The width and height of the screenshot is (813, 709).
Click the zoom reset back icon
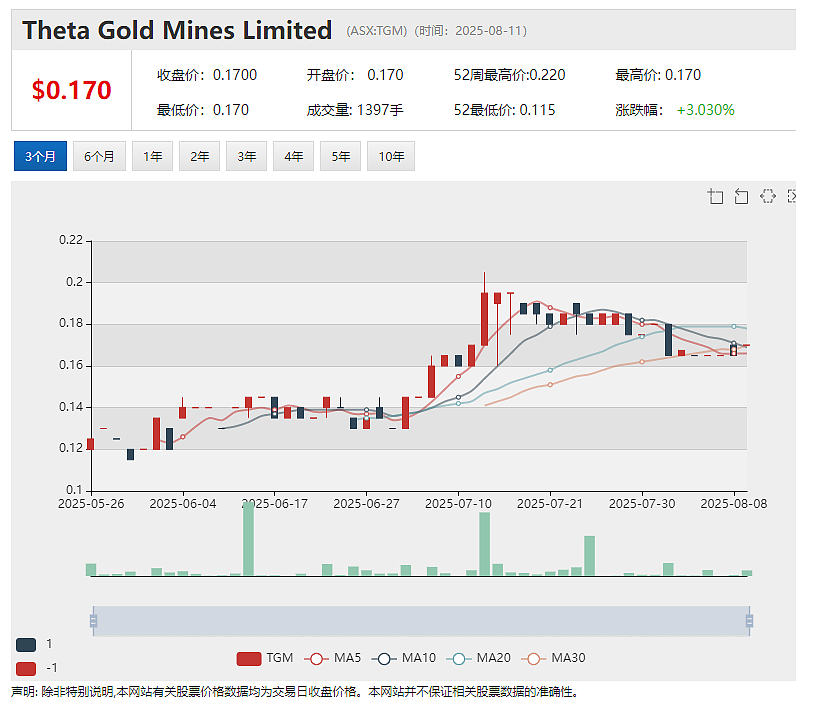click(x=741, y=196)
